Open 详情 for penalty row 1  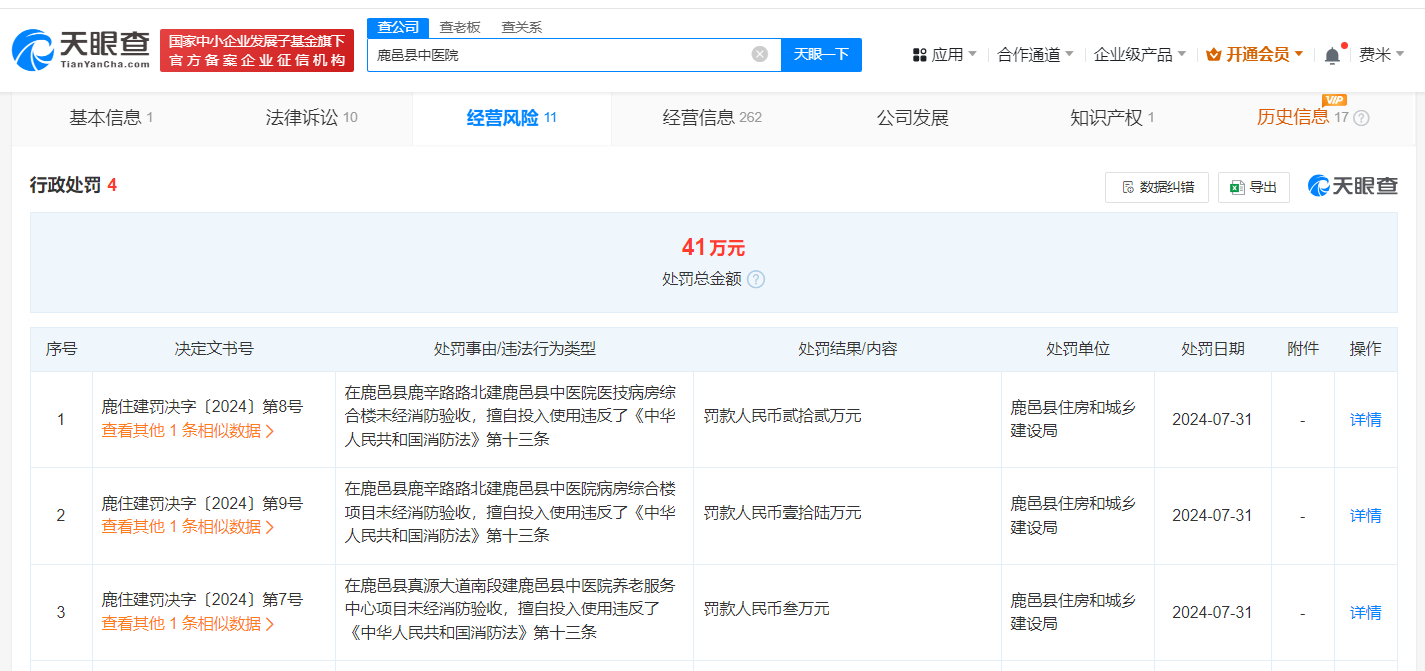click(1365, 420)
